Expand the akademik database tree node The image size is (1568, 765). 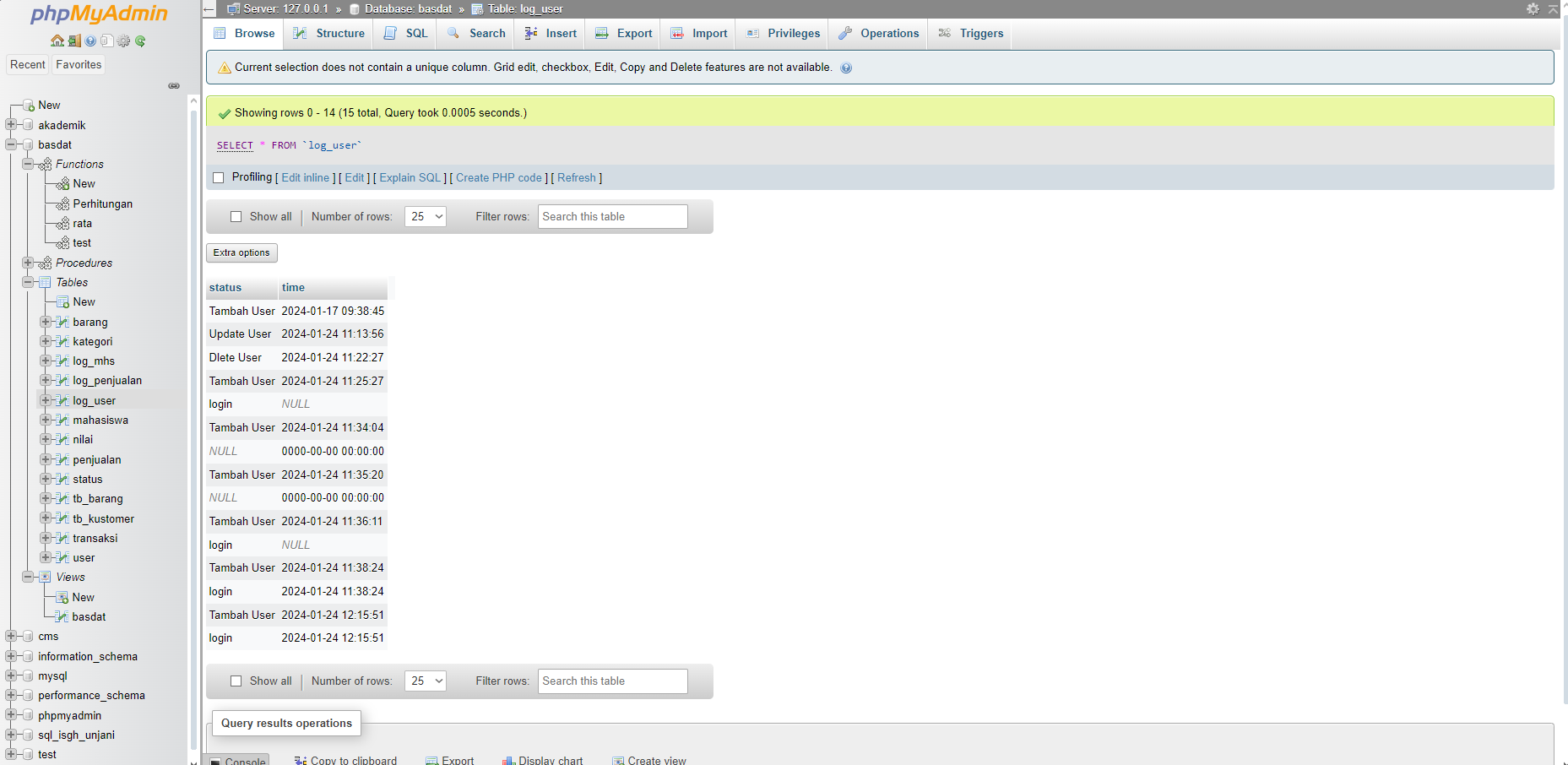(11, 125)
